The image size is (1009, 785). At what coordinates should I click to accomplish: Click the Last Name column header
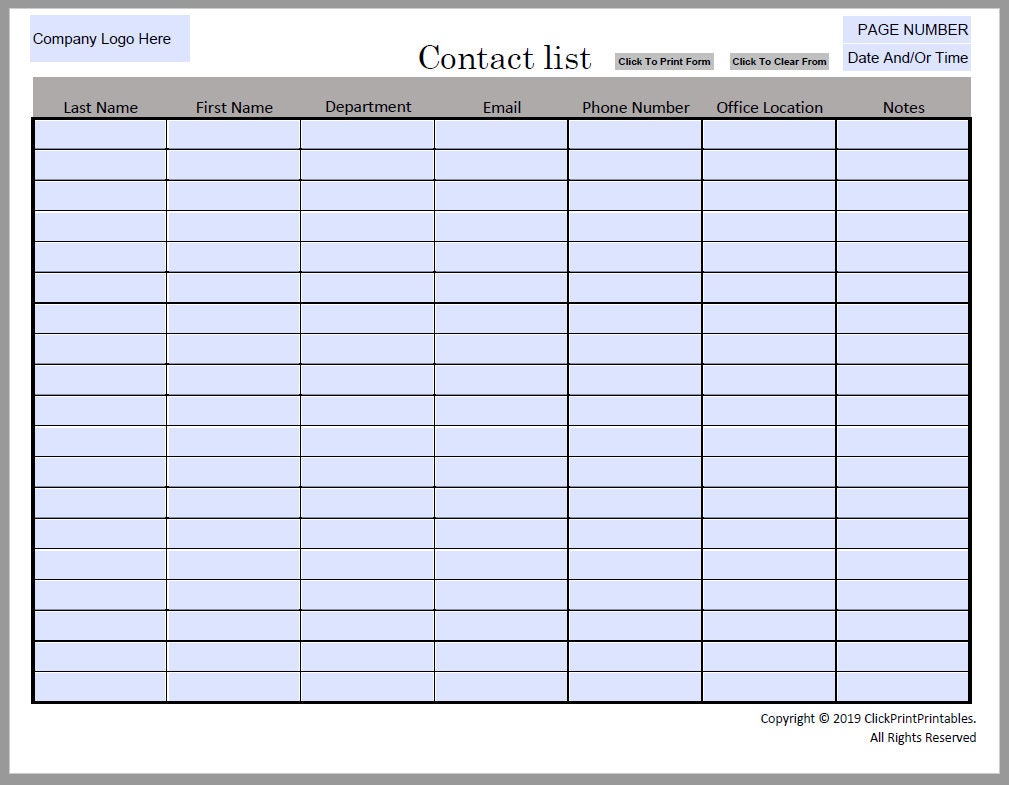(100, 107)
